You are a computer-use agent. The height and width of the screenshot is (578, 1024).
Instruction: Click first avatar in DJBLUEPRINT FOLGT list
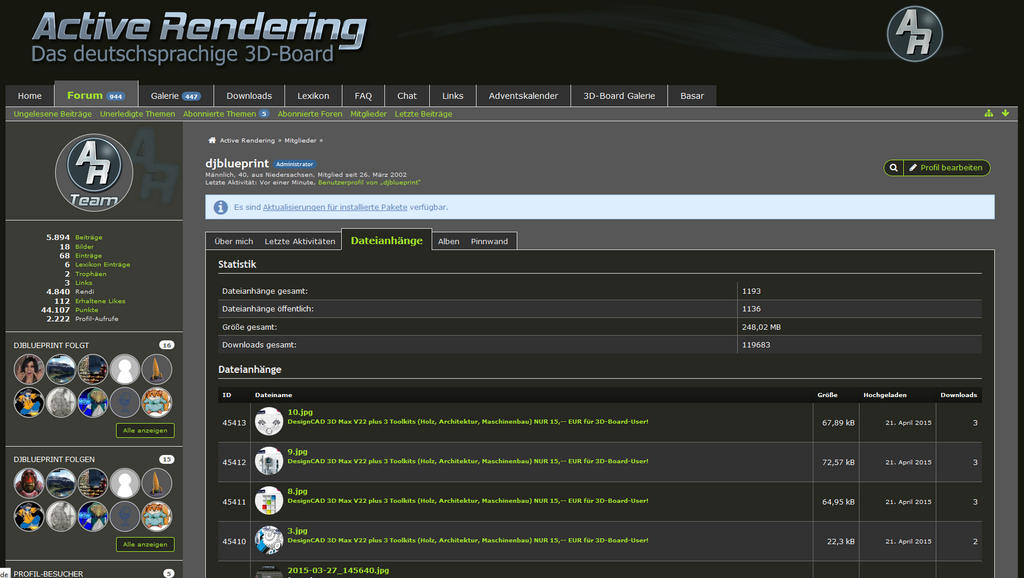(29, 370)
